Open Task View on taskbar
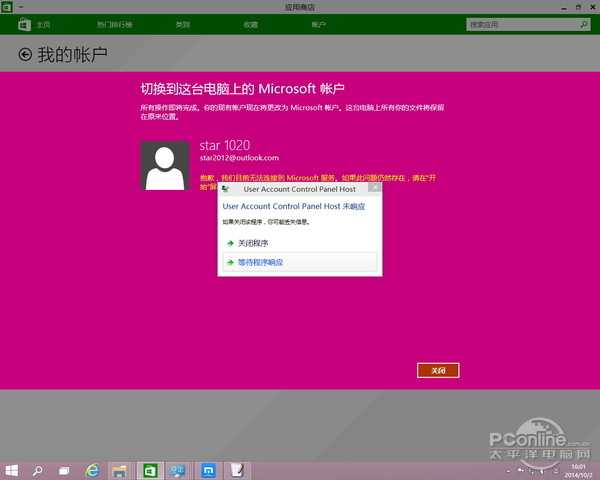Image resolution: width=600 pixels, height=480 pixels. (64, 470)
